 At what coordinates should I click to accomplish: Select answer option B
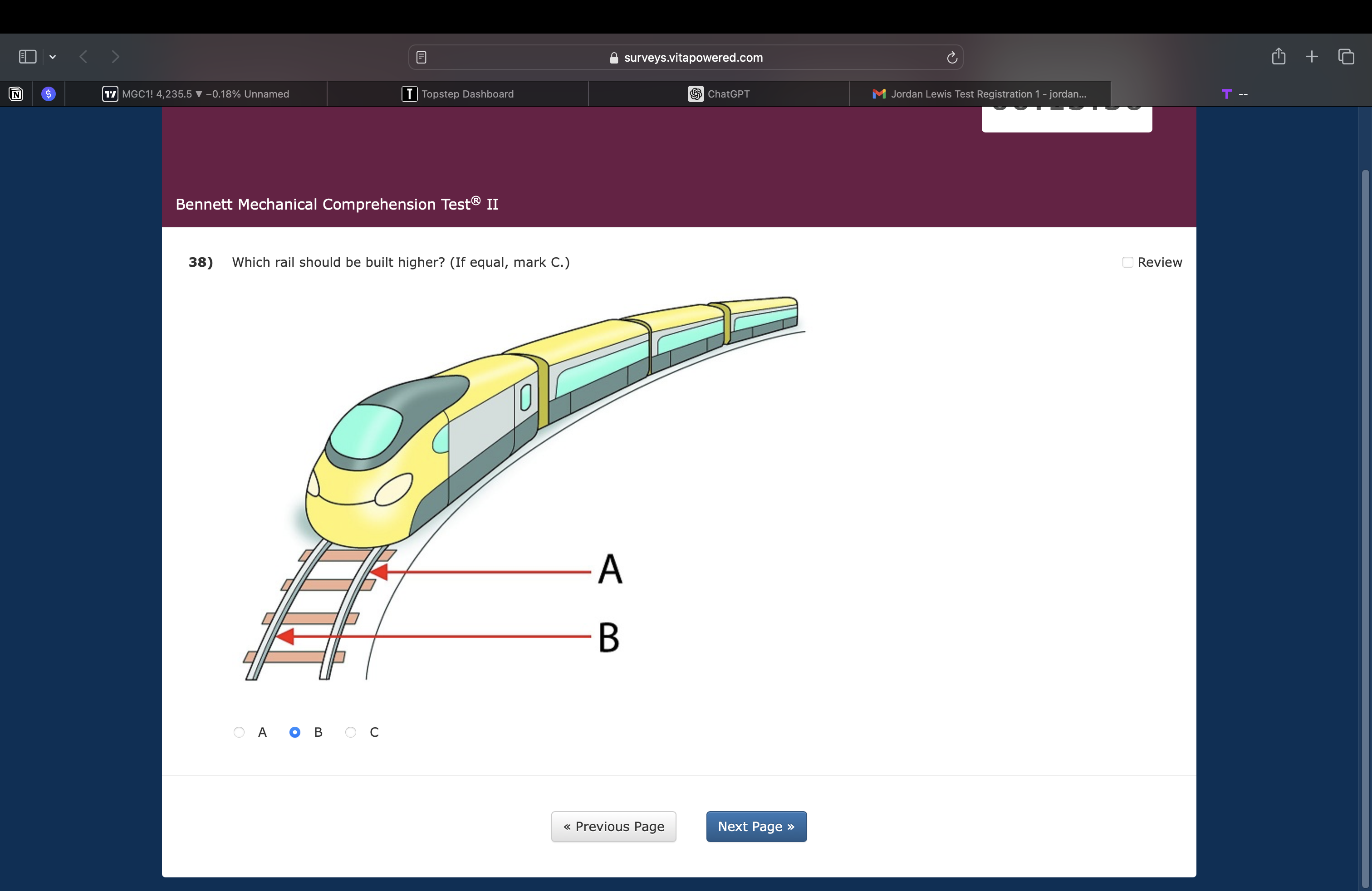[x=294, y=732]
